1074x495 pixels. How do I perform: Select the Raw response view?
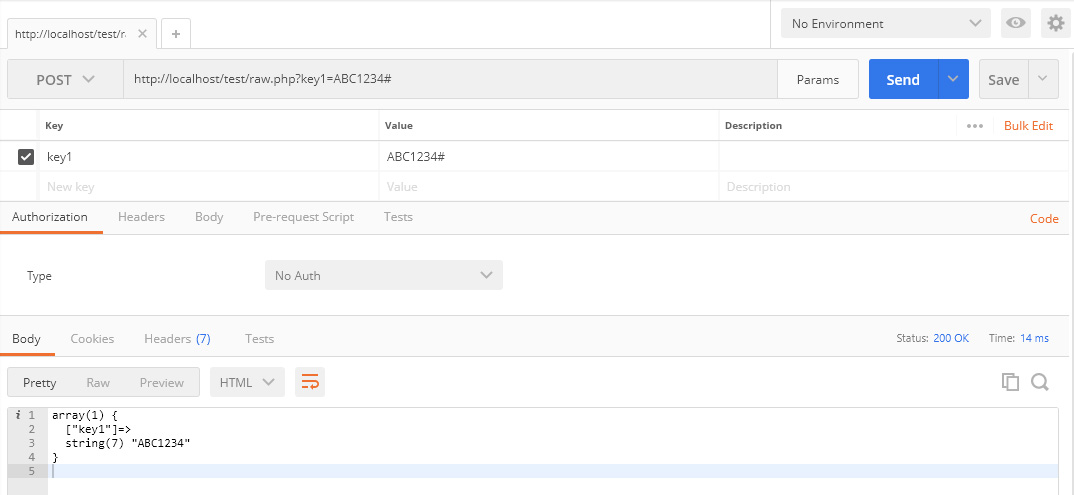(98, 382)
